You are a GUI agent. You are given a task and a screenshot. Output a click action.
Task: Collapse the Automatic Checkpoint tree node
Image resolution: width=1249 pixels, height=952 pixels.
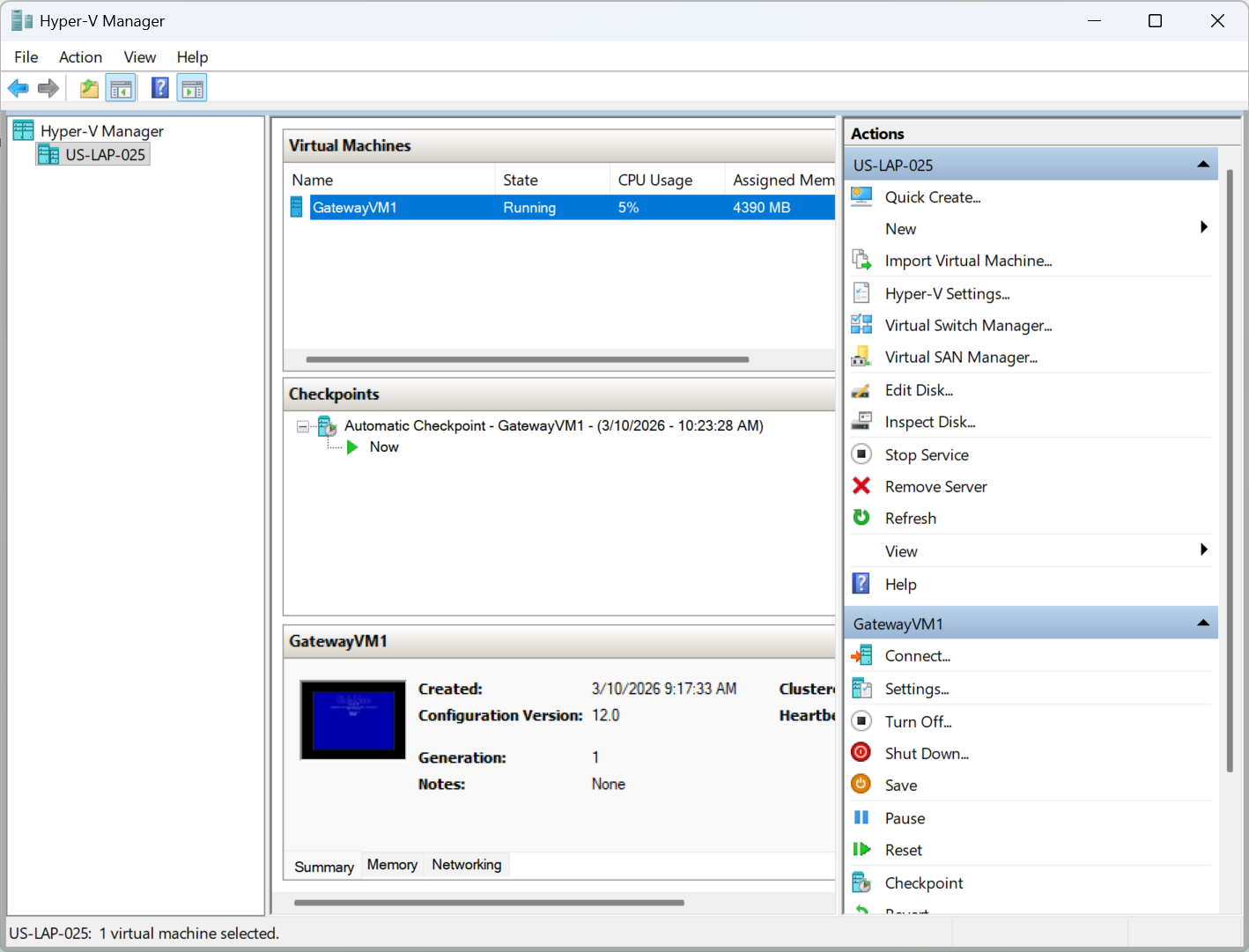pos(303,426)
